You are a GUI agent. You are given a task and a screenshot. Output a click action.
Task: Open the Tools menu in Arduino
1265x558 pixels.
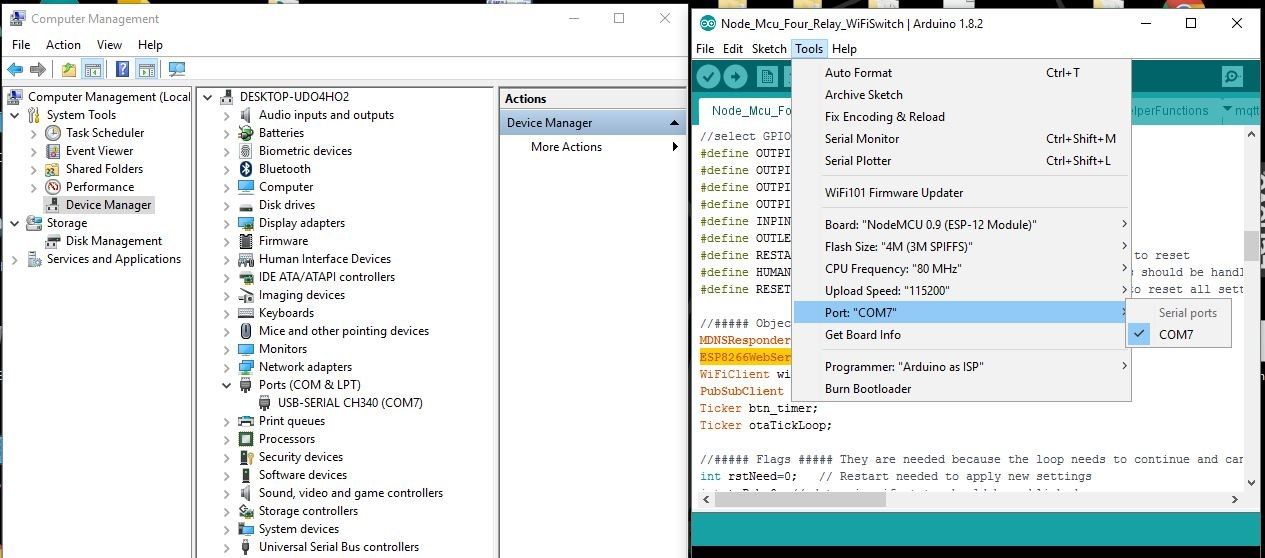(809, 48)
